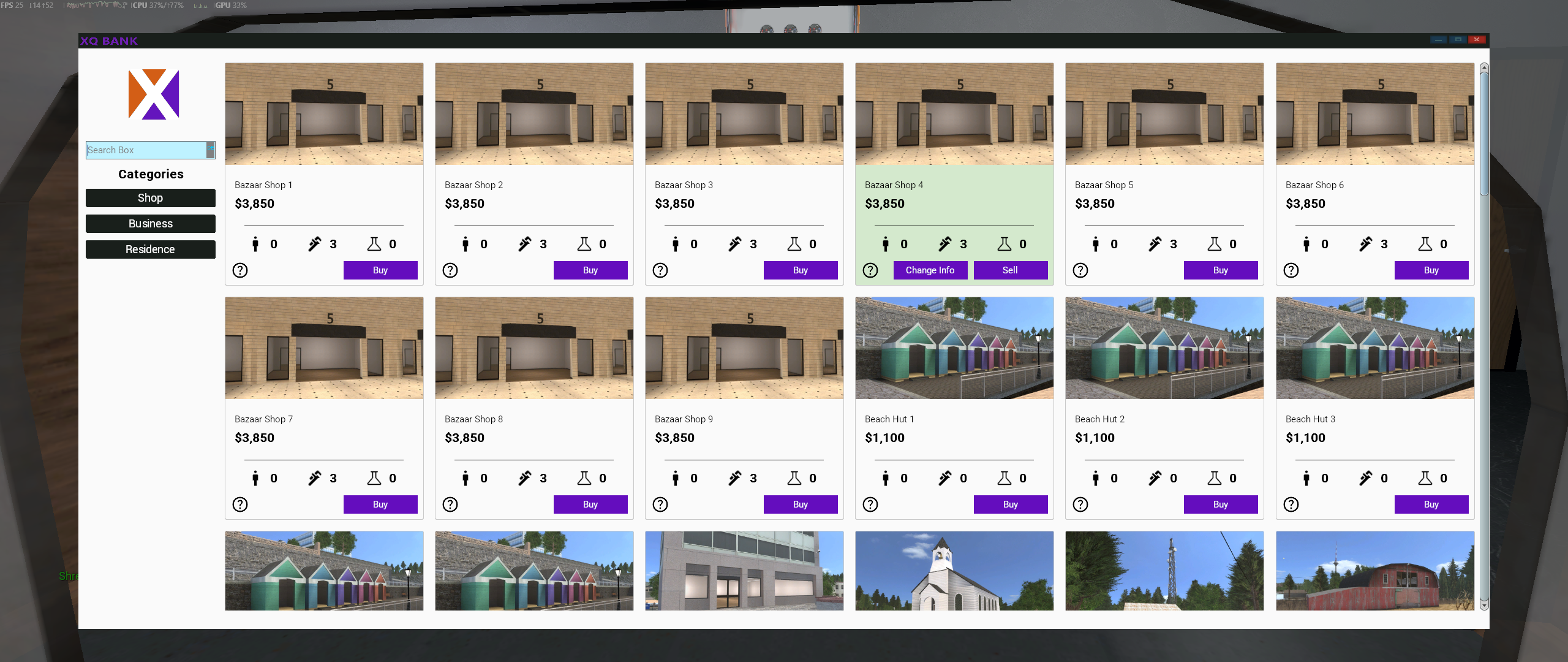Buy Beach Hut 3
The width and height of the screenshot is (1568, 662).
point(1431,504)
